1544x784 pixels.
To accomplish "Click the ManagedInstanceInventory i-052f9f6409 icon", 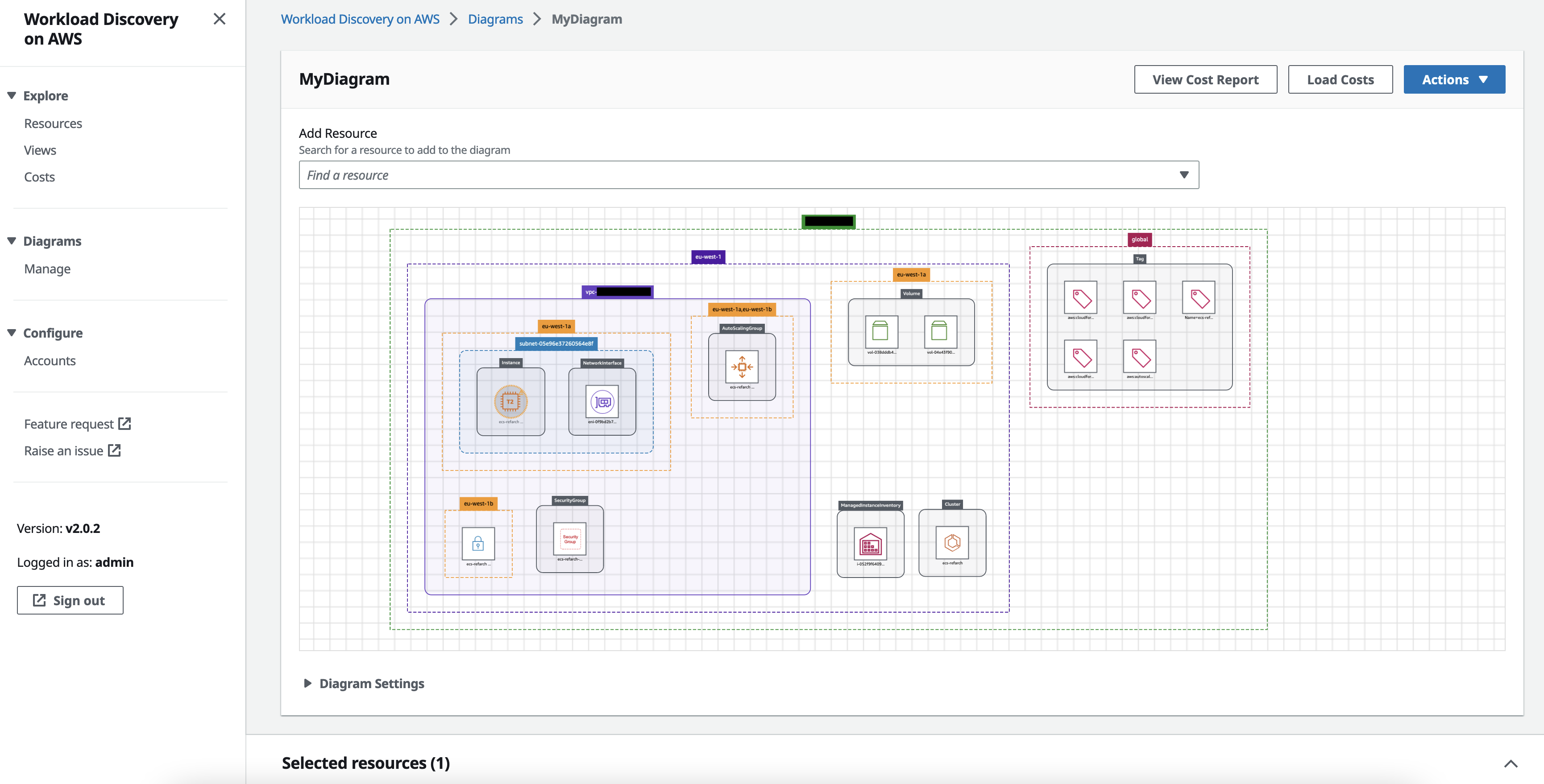I will (x=871, y=544).
